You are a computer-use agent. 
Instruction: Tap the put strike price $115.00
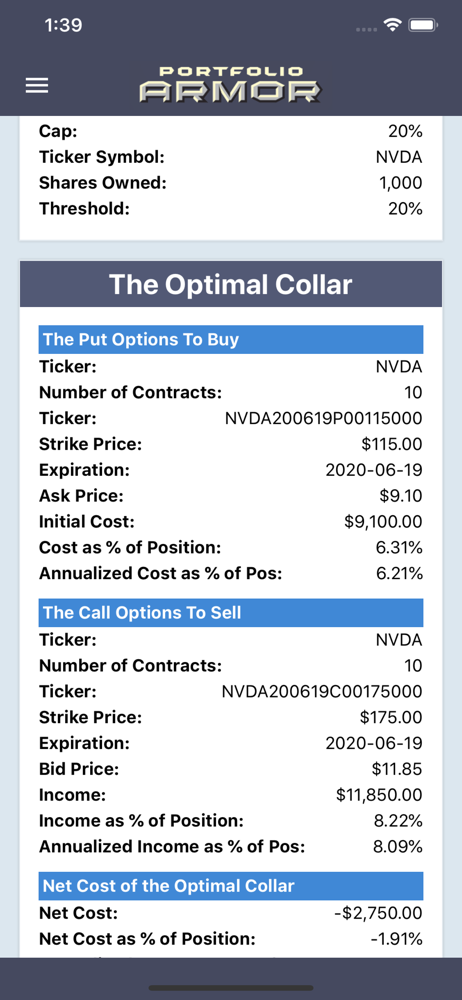click(x=392, y=445)
